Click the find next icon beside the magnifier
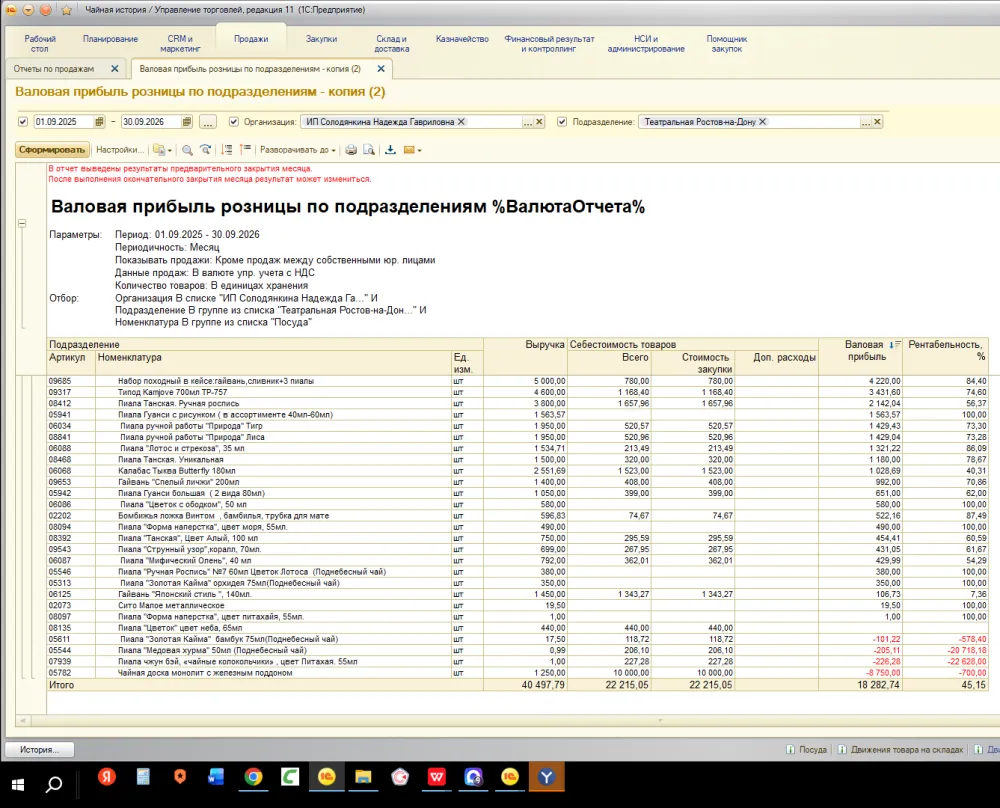The height and width of the screenshot is (808, 1000). 205,150
